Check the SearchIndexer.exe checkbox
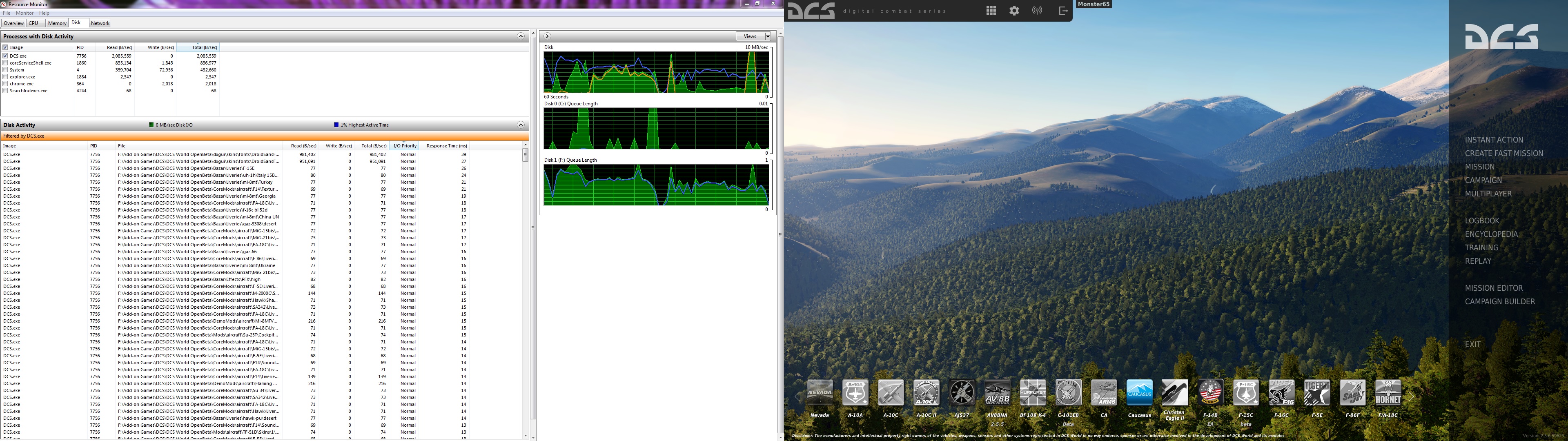Screen dimensions: 1568x441 (x=5, y=90)
